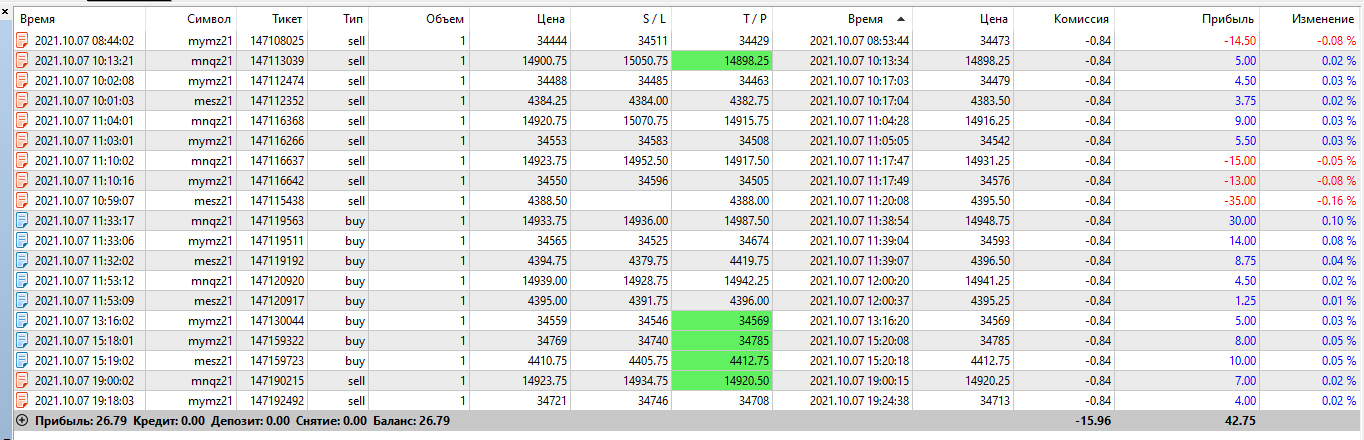
Task: Click ticket number 147159723
Action: (x=277, y=361)
